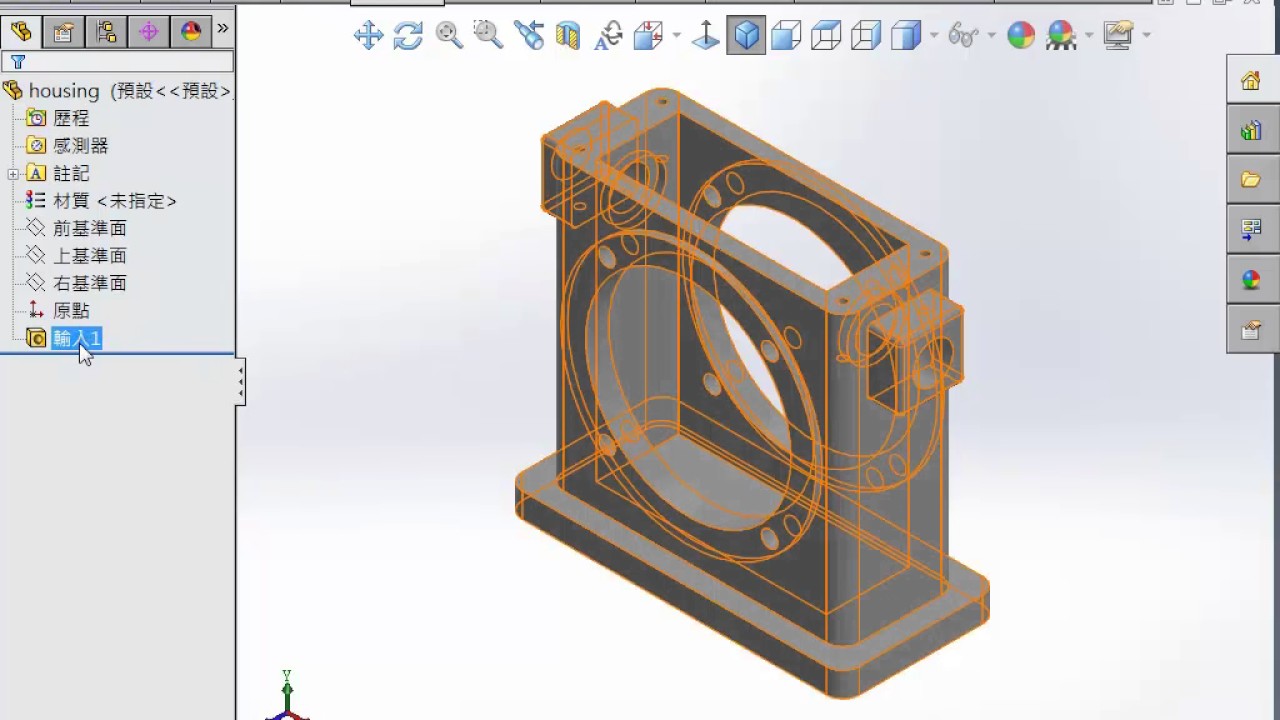Open the File Explorer folder tab
Screen dimensions: 1280x720
click(x=1251, y=180)
